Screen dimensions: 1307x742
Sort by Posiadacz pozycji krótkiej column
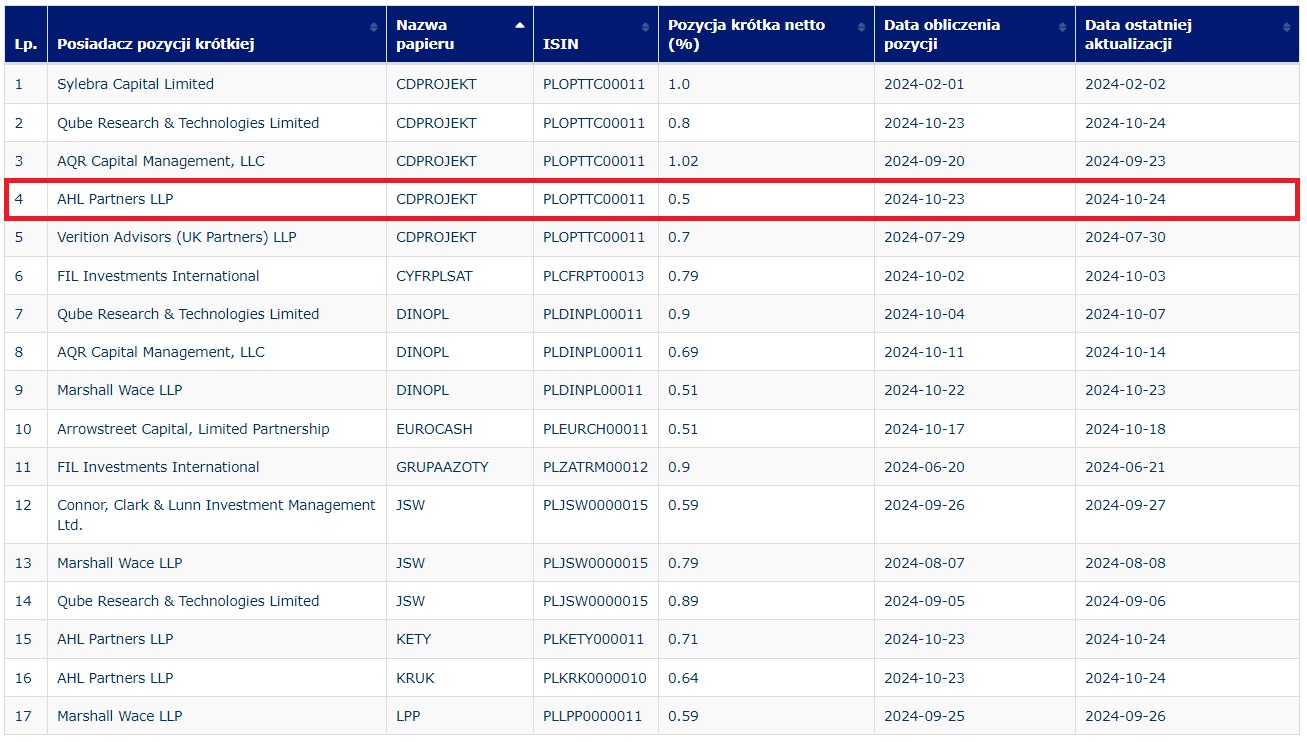(217, 35)
